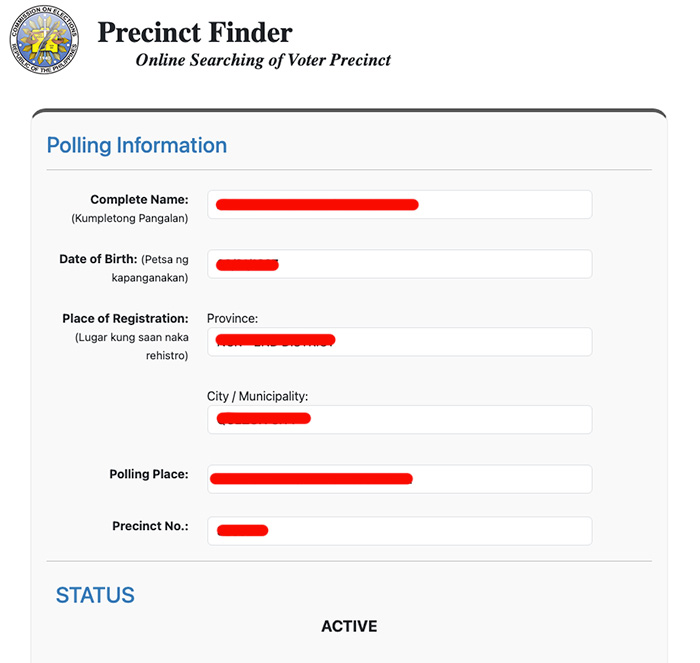Click the Province label text
Image resolution: width=700 pixels, height=663 pixels.
tap(232, 319)
